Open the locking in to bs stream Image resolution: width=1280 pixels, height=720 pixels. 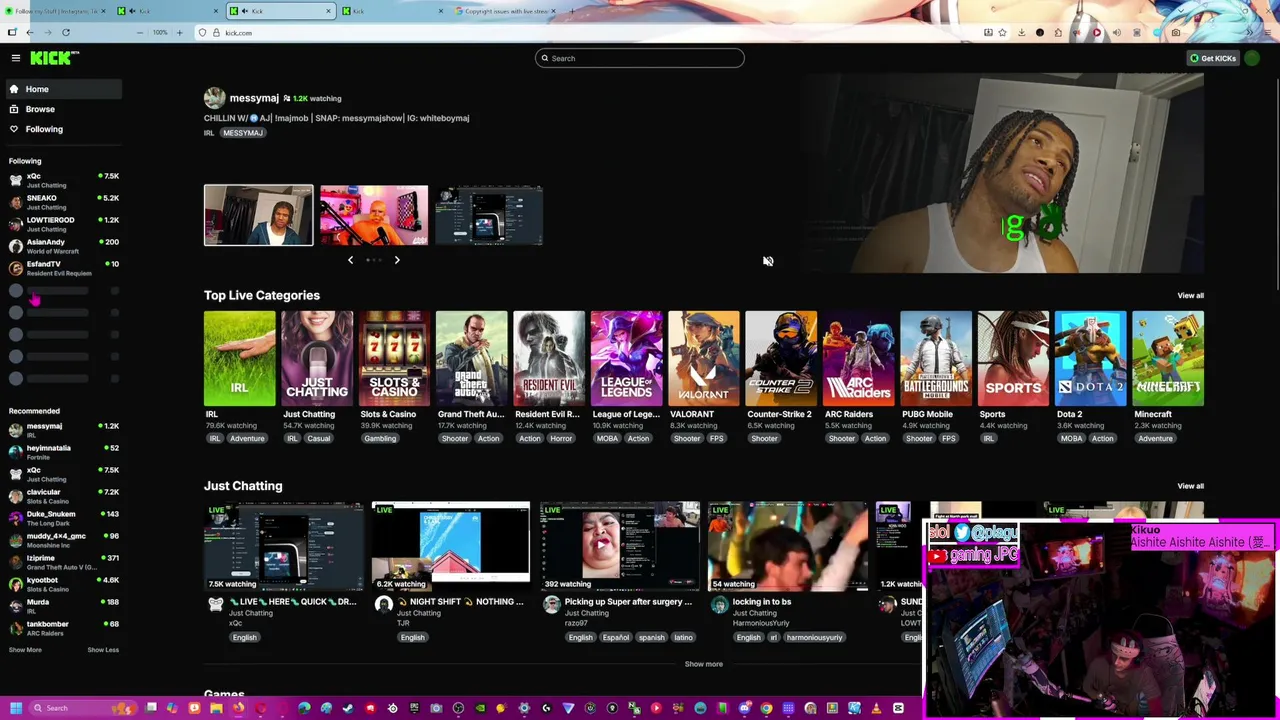787,546
